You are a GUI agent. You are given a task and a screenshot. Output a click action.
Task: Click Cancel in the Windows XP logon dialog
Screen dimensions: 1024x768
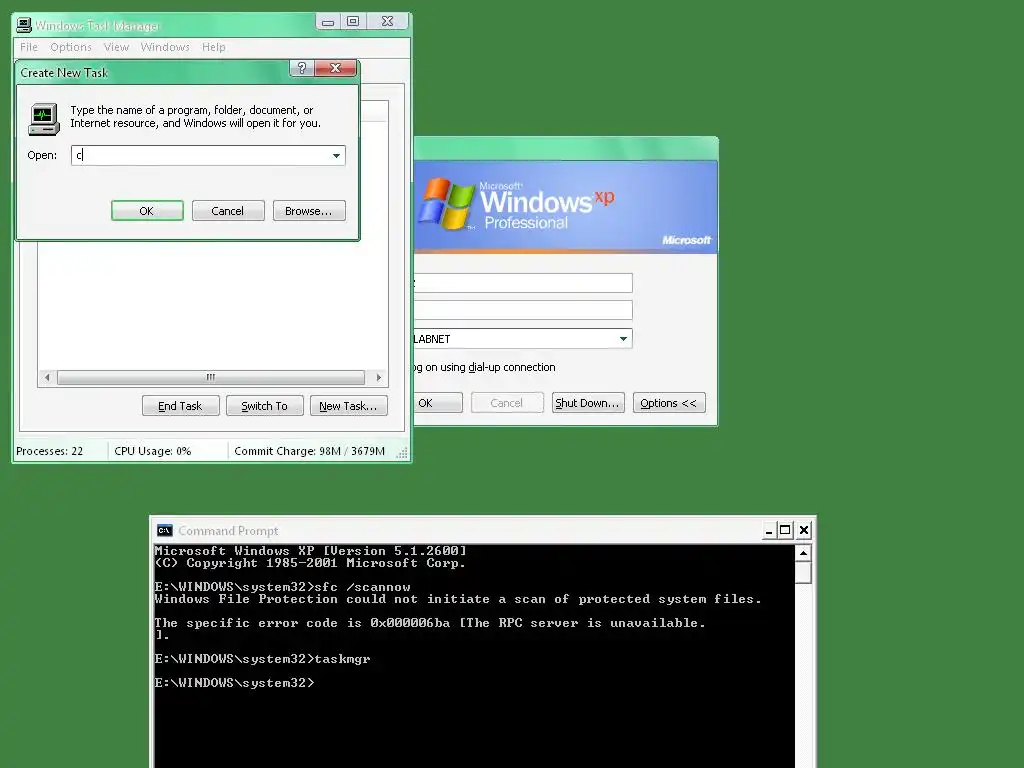(507, 403)
